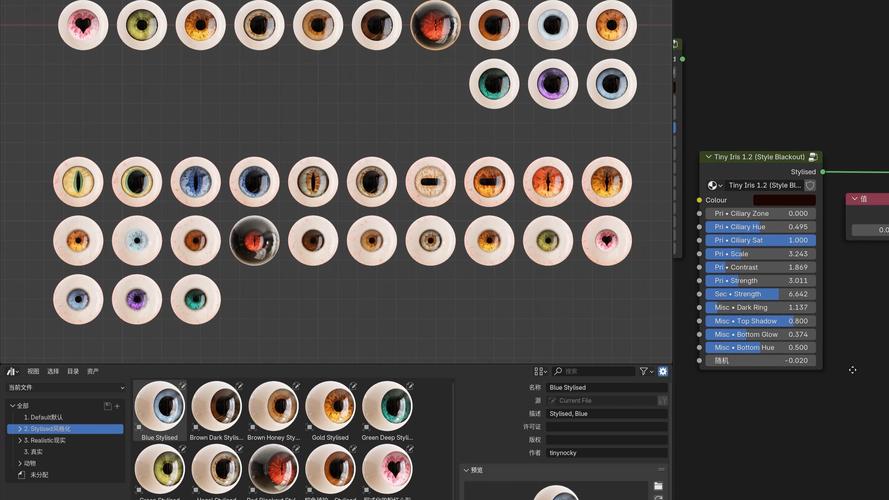The height and width of the screenshot is (500, 889).
Task: Open the 当前文件 asset library dropdown
Action: (66, 388)
